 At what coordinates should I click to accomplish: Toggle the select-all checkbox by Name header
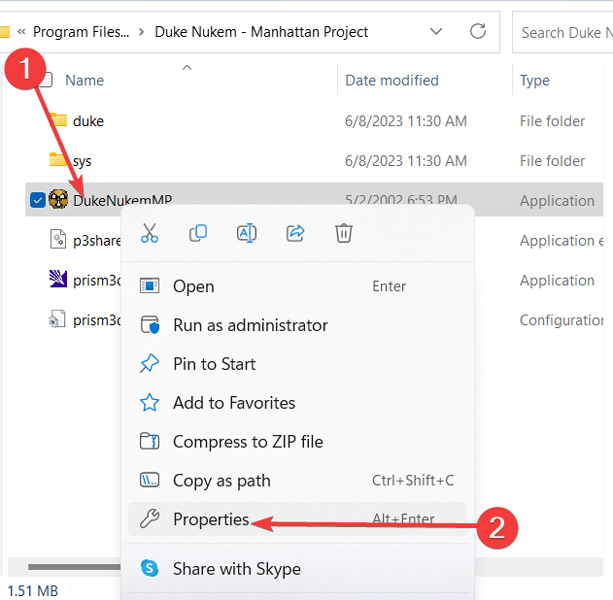pyautogui.click(x=47, y=80)
